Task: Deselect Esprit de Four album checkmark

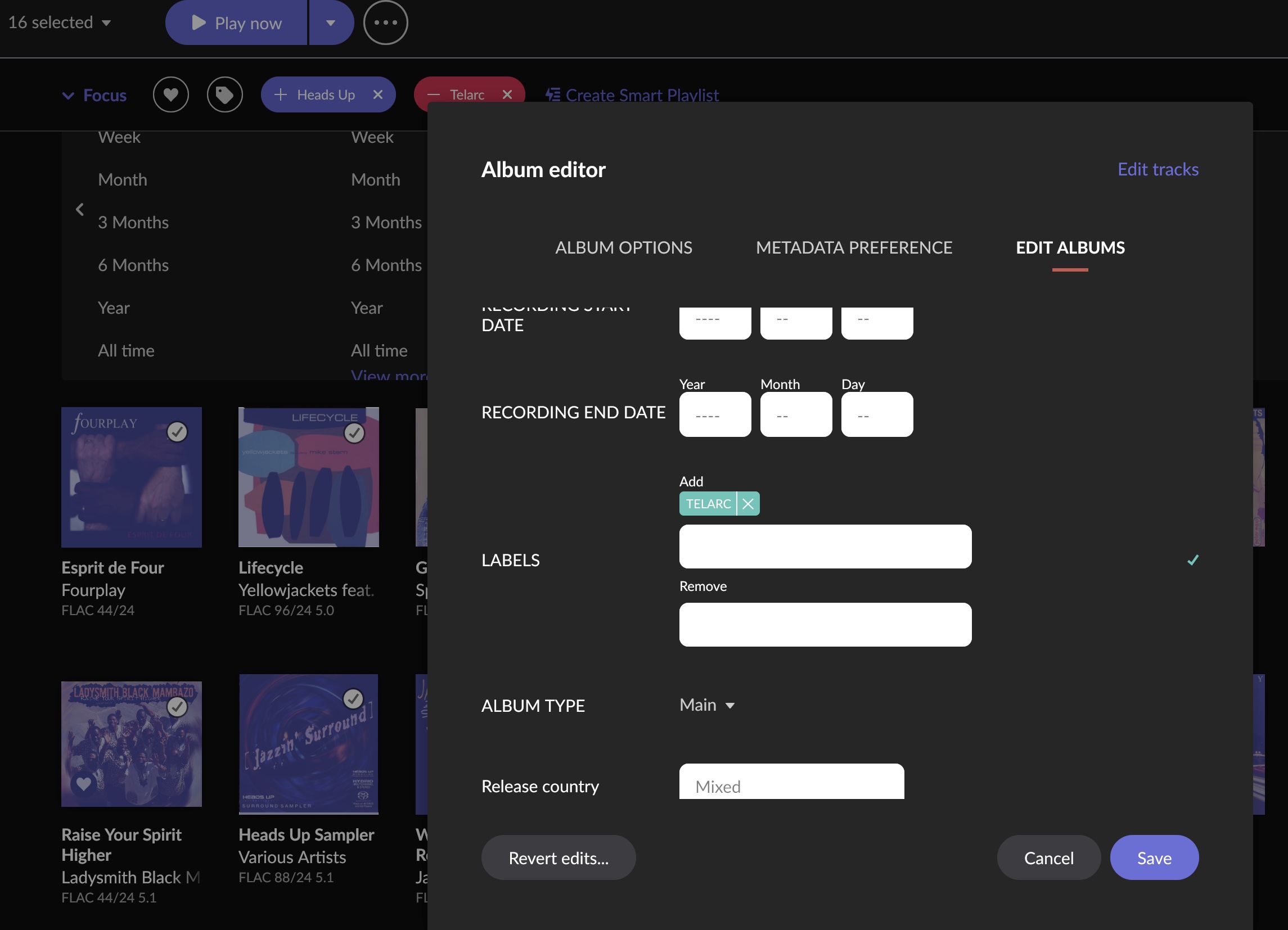Action: [177, 432]
